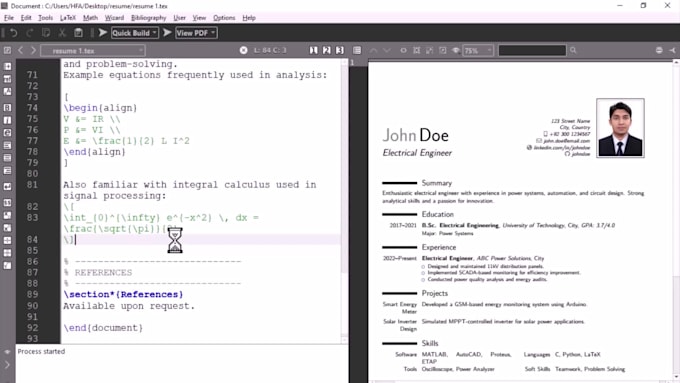Click the editor vertical scrollbar
Viewport: 680px width, 383px height.
coord(344,202)
